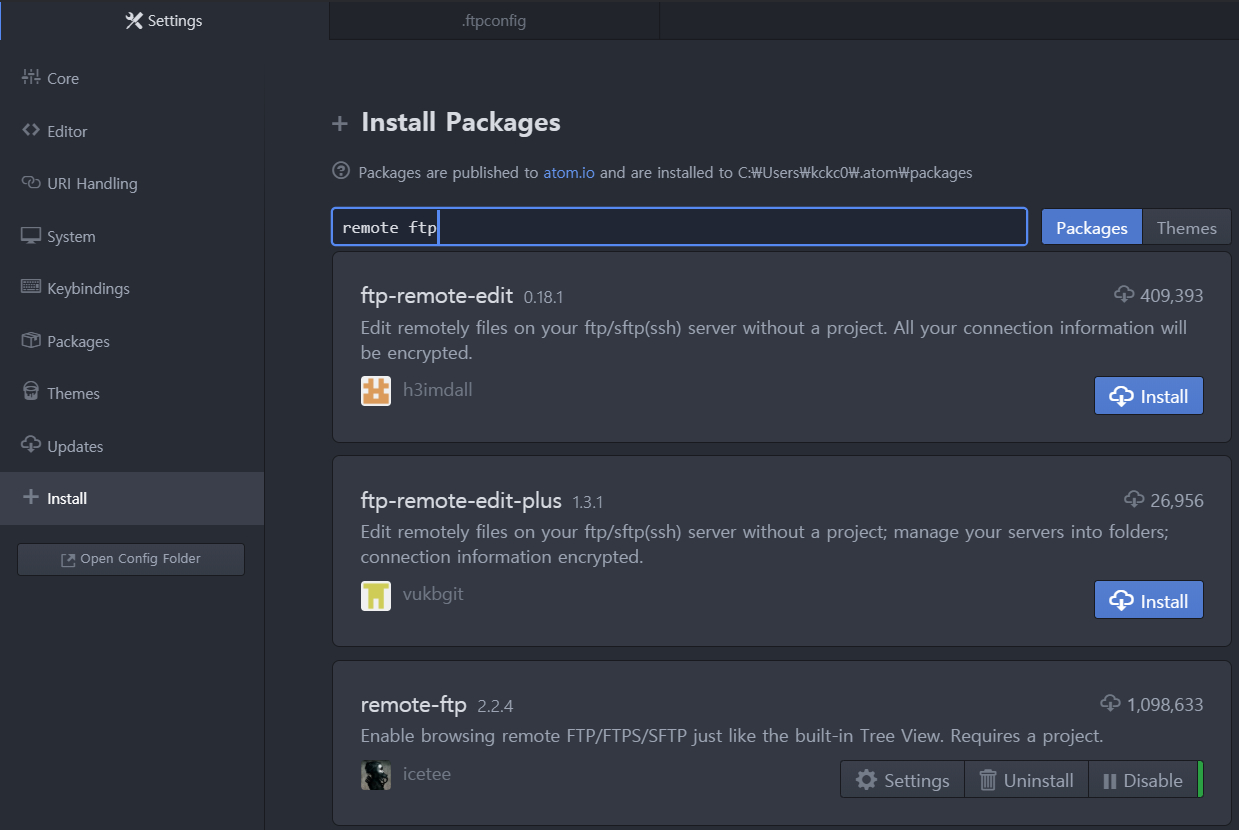The image size is (1239, 830).
Task: Click the Packages box icon
Action: pos(30,340)
